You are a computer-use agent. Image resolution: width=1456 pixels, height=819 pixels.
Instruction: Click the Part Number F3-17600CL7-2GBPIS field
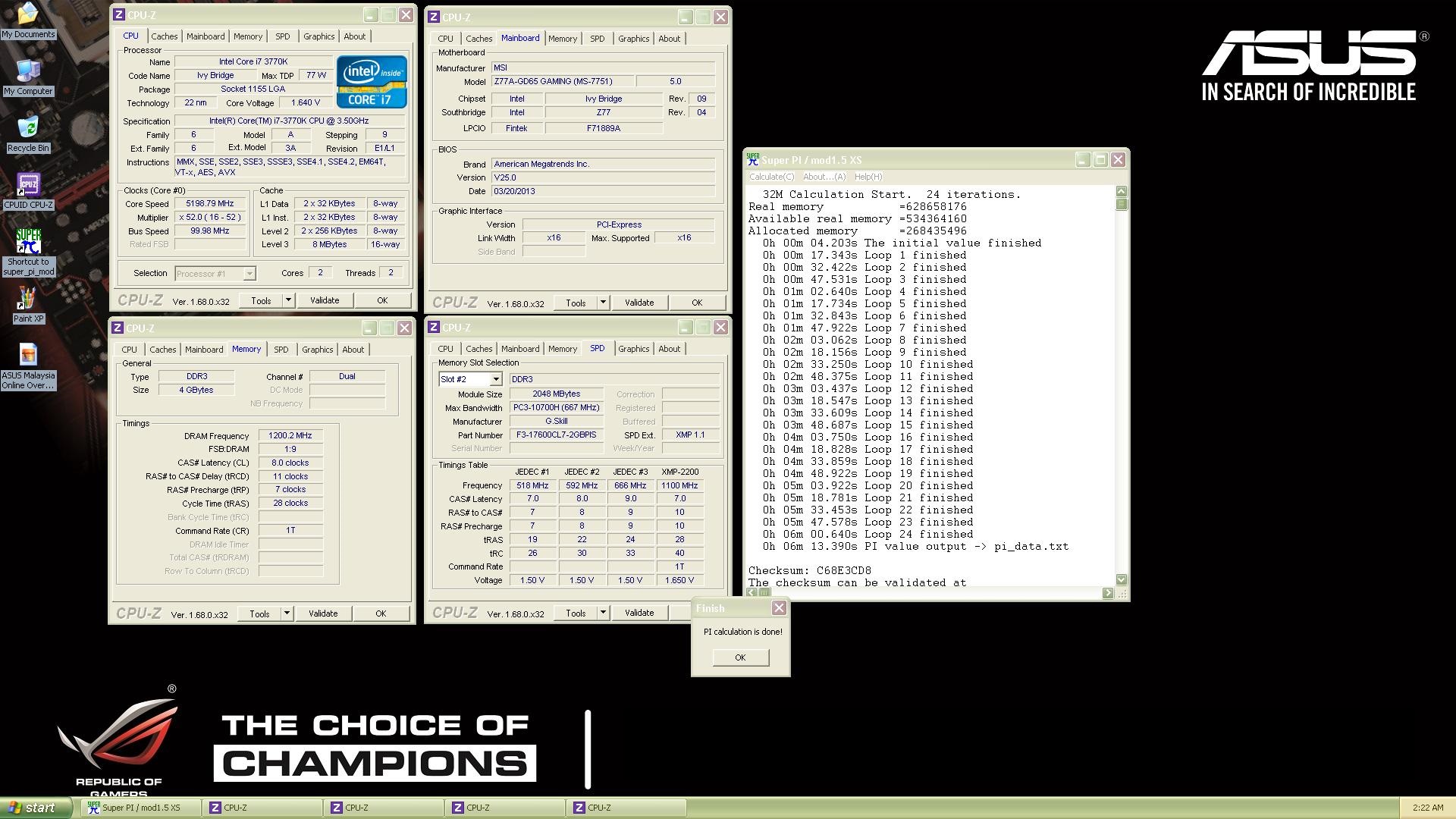point(557,435)
